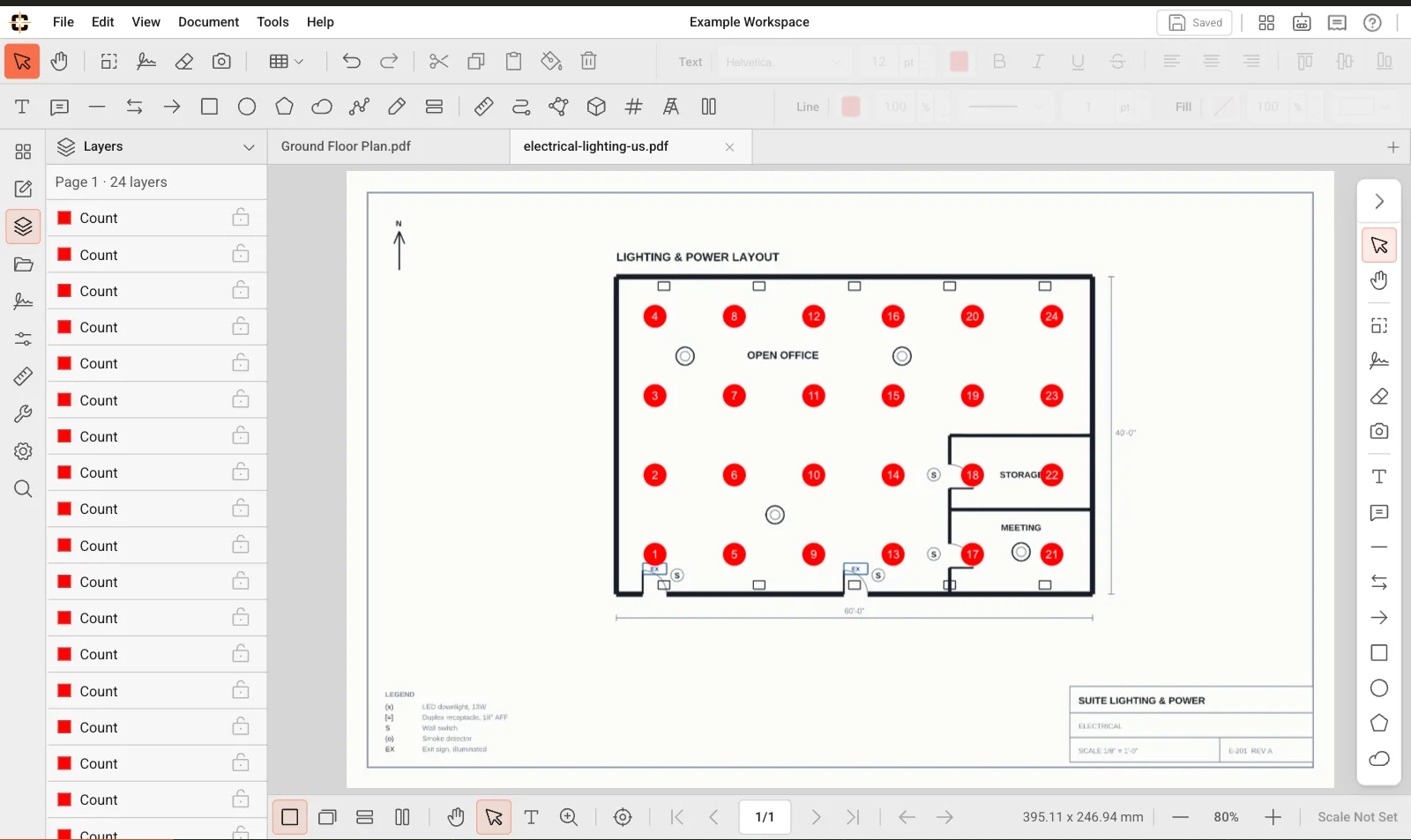The height and width of the screenshot is (840, 1411).
Task: Click count marker 12 on the plan
Action: 813,316
